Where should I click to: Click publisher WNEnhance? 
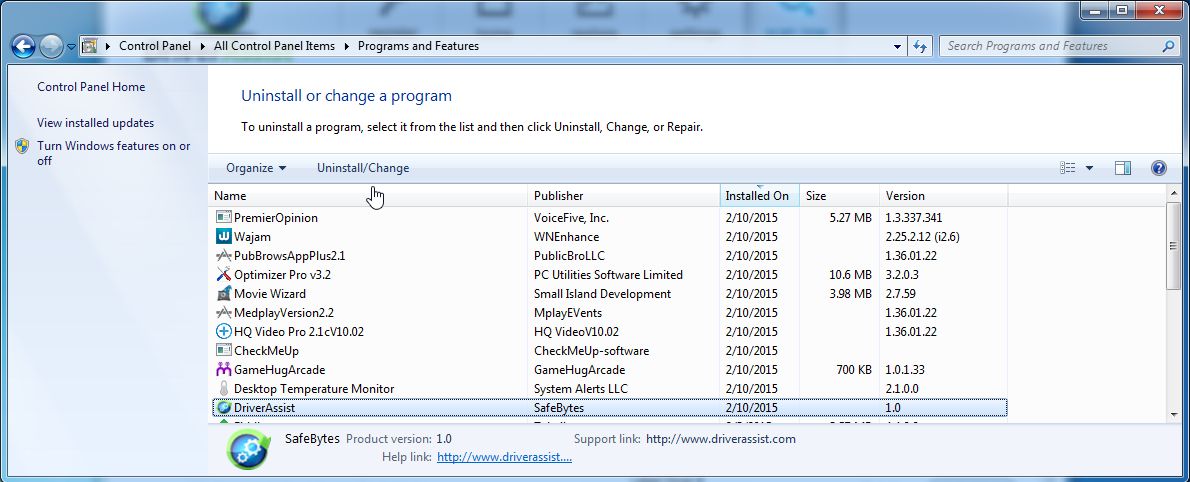pos(566,237)
